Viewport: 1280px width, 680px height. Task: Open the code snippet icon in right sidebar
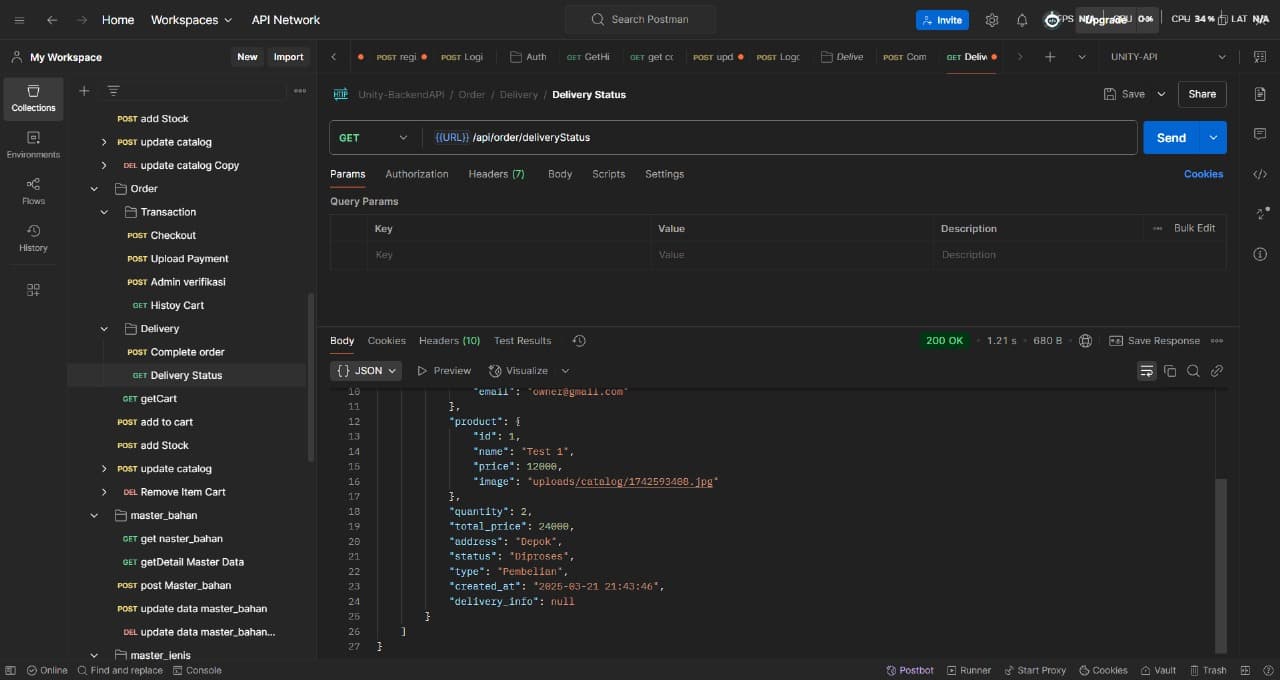[x=1259, y=174]
